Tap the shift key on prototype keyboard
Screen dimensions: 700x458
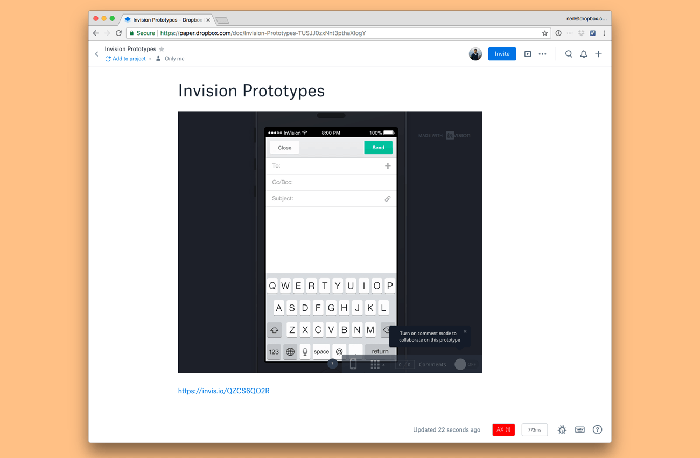click(x=275, y=330)
